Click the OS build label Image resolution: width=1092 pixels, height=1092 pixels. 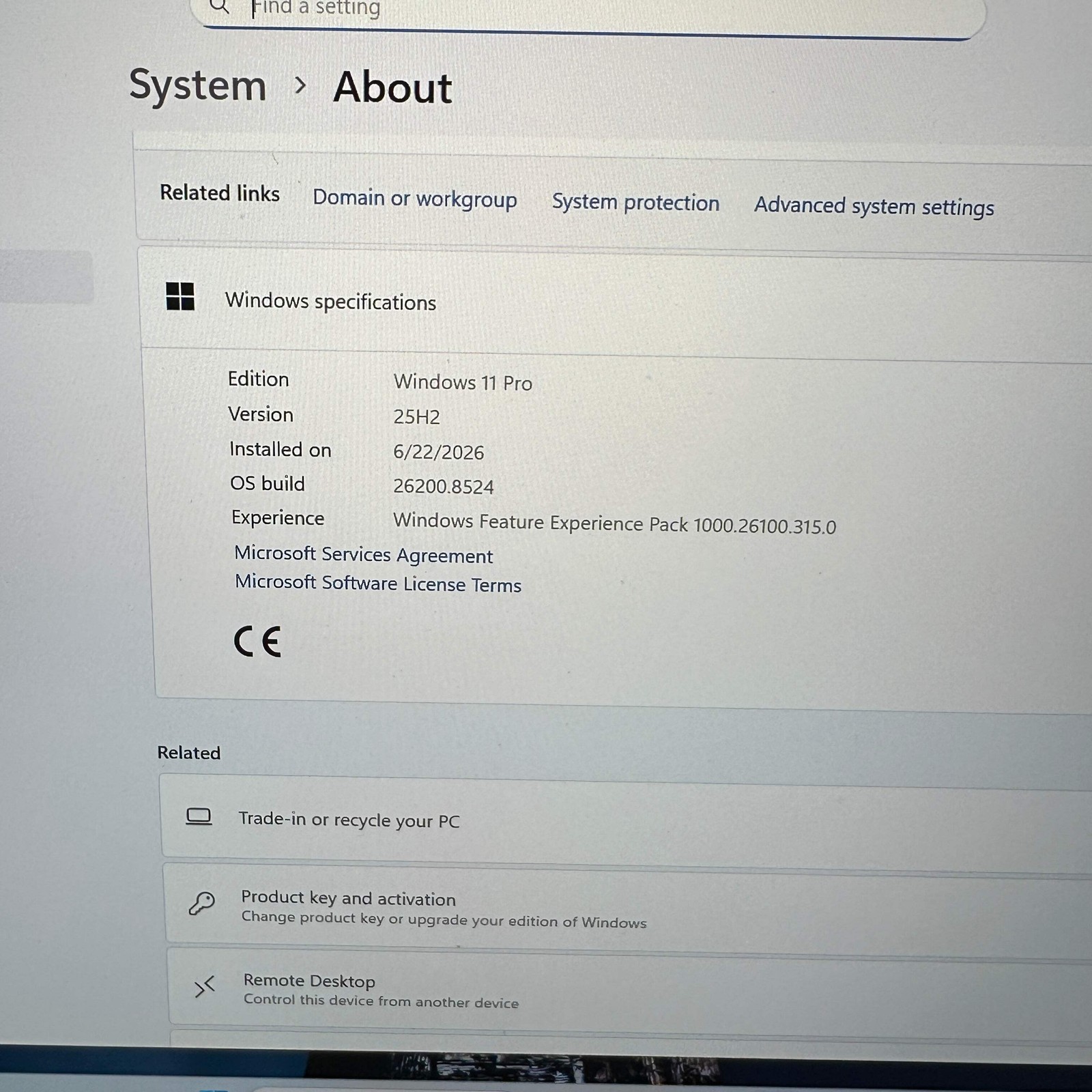(x=268, y=483)
